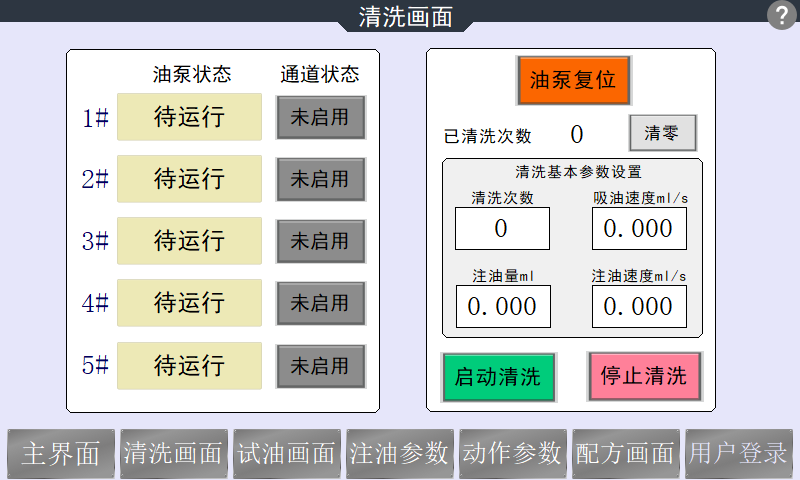800x480 pixels.
Task: Open the 动作参数 tab
Action: point(513,454)
